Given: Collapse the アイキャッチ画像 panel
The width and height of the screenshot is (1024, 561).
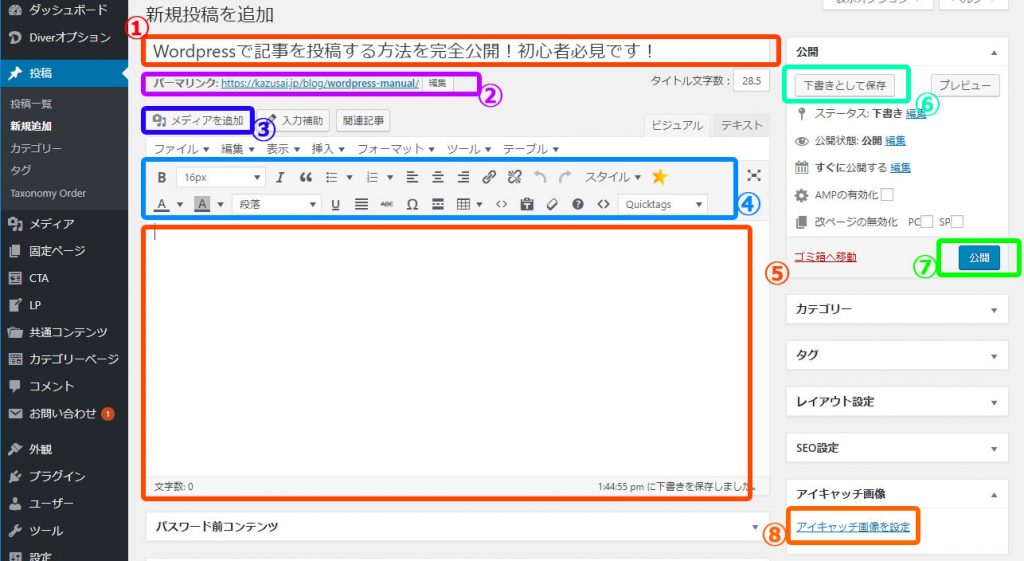Looking at the screenshot, I should [994, 494].
